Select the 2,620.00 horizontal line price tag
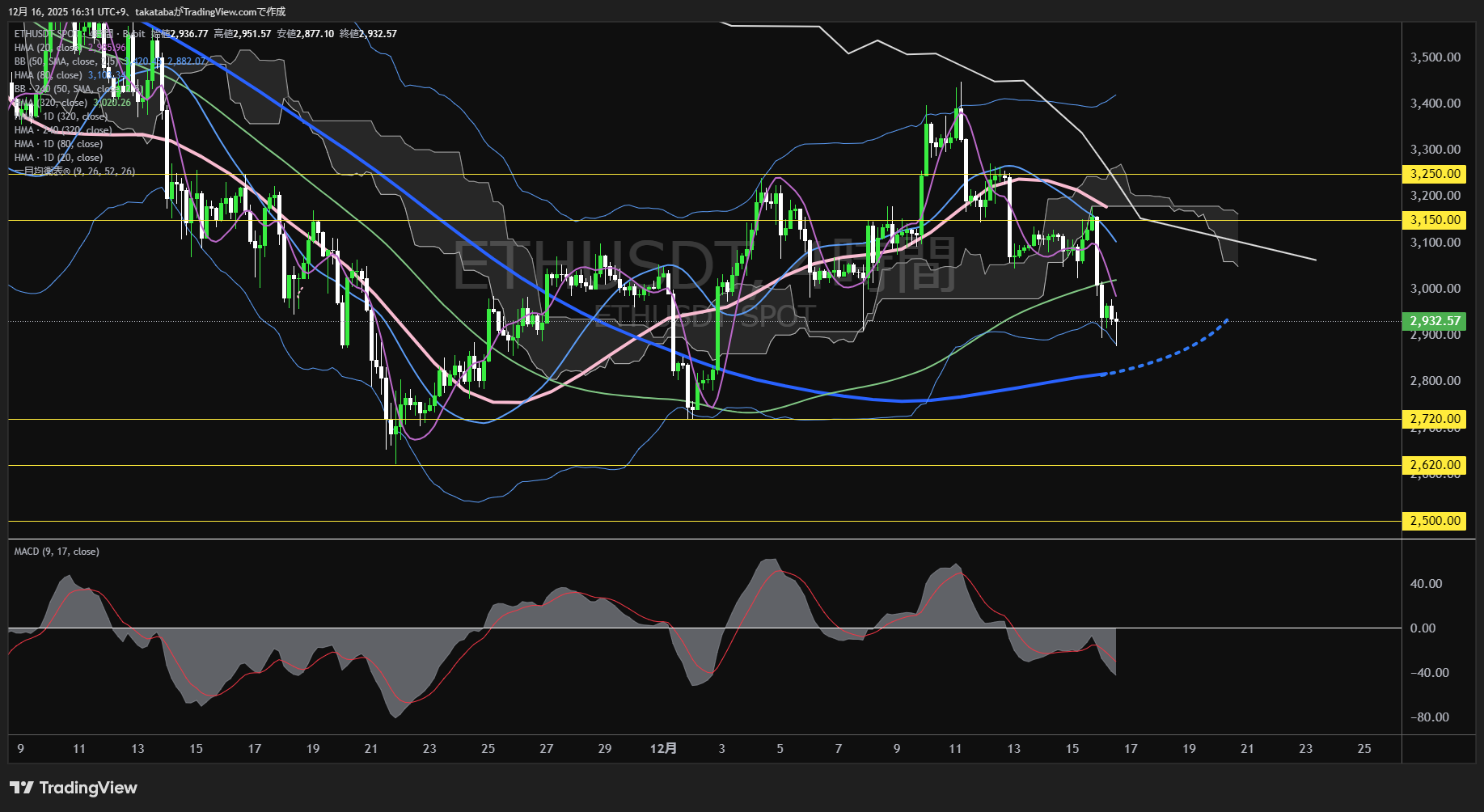 1435,465
